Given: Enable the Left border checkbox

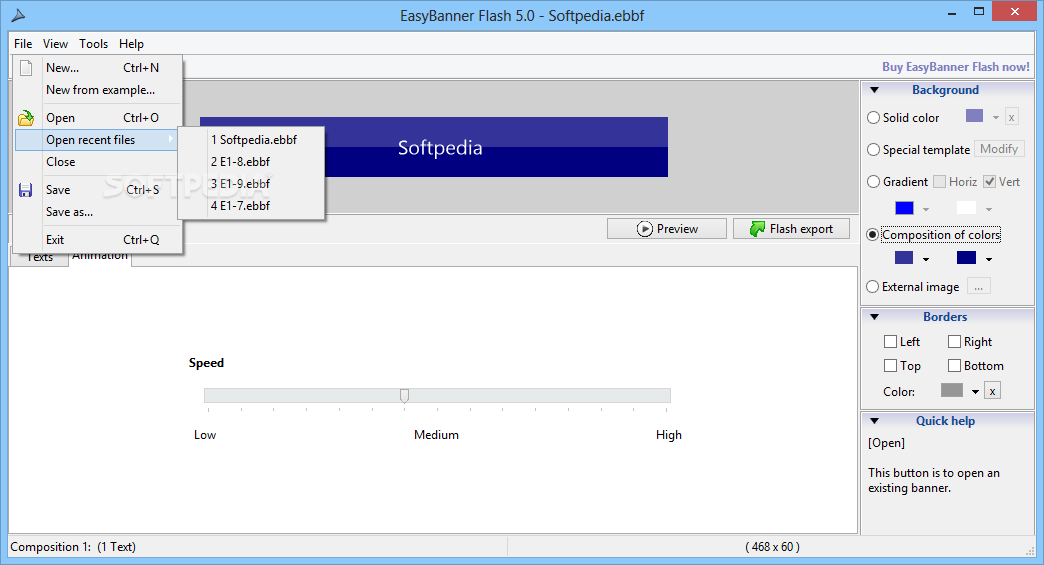Looking at the screenshot, I should point(890,341).
